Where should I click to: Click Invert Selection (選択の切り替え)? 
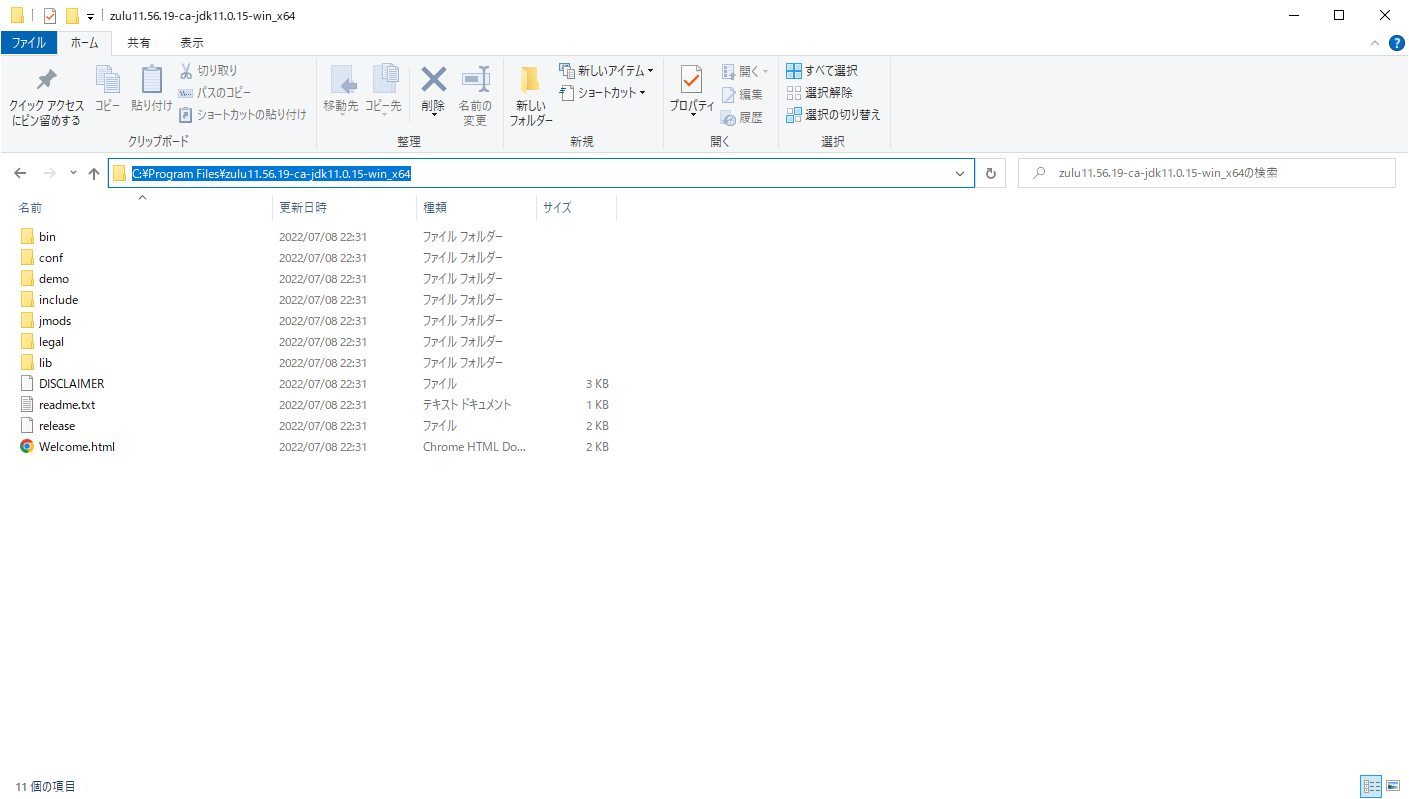(x=833, y=115)
